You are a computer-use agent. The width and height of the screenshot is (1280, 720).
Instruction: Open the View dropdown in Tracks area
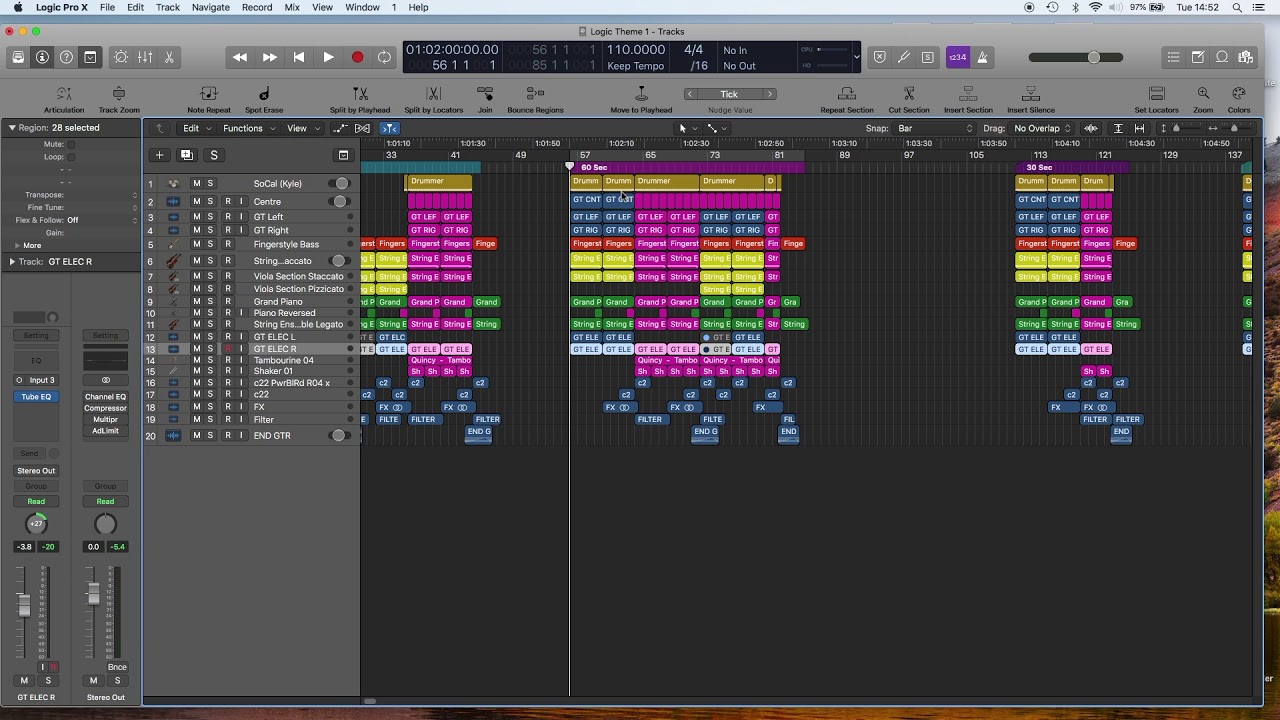click(303, 128)
